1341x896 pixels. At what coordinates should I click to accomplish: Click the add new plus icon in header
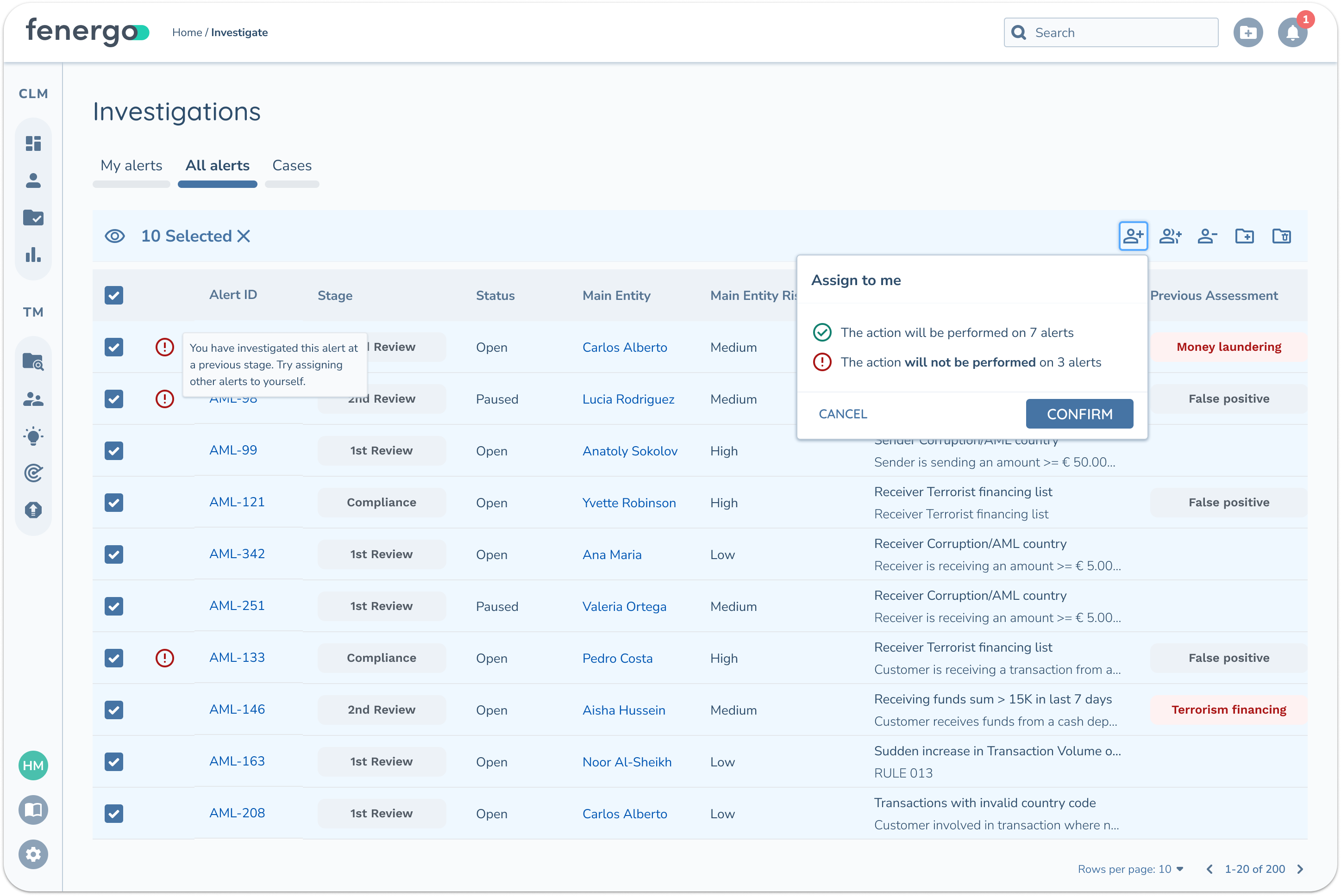point(1248,32)
